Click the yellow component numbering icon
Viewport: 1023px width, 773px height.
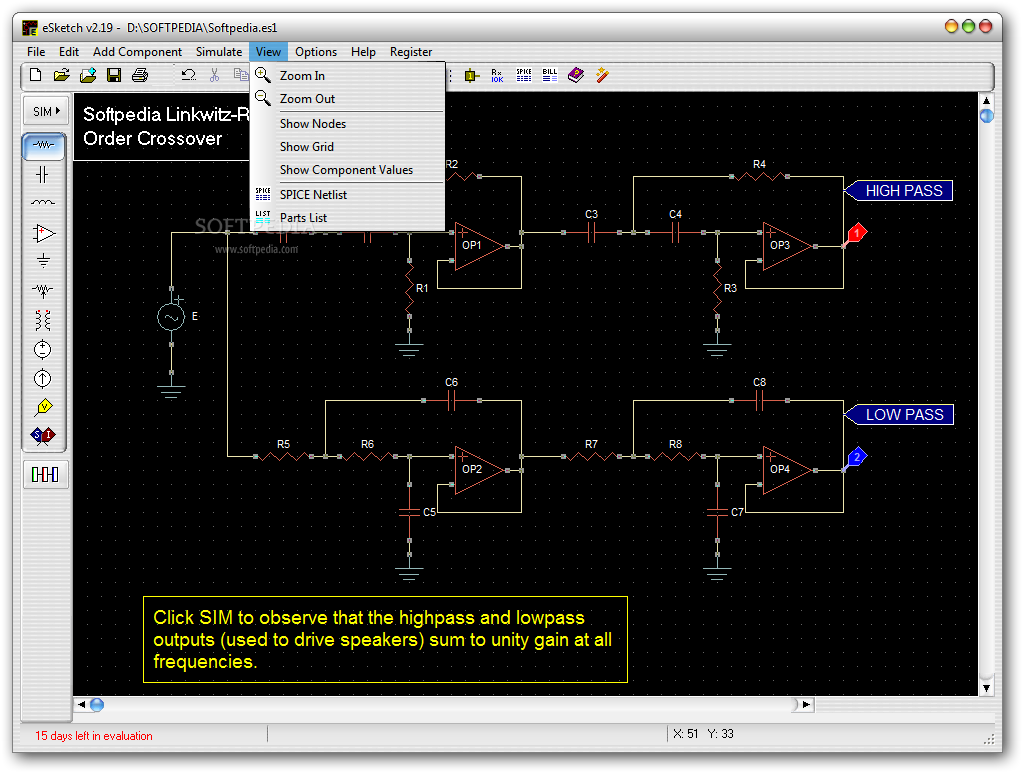472,76
